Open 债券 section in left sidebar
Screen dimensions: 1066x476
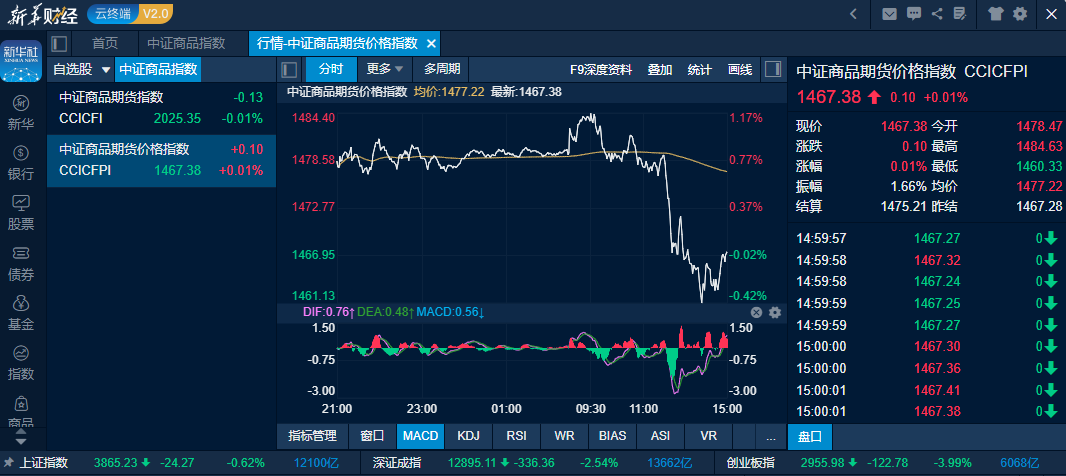click(x=21, y=263)
